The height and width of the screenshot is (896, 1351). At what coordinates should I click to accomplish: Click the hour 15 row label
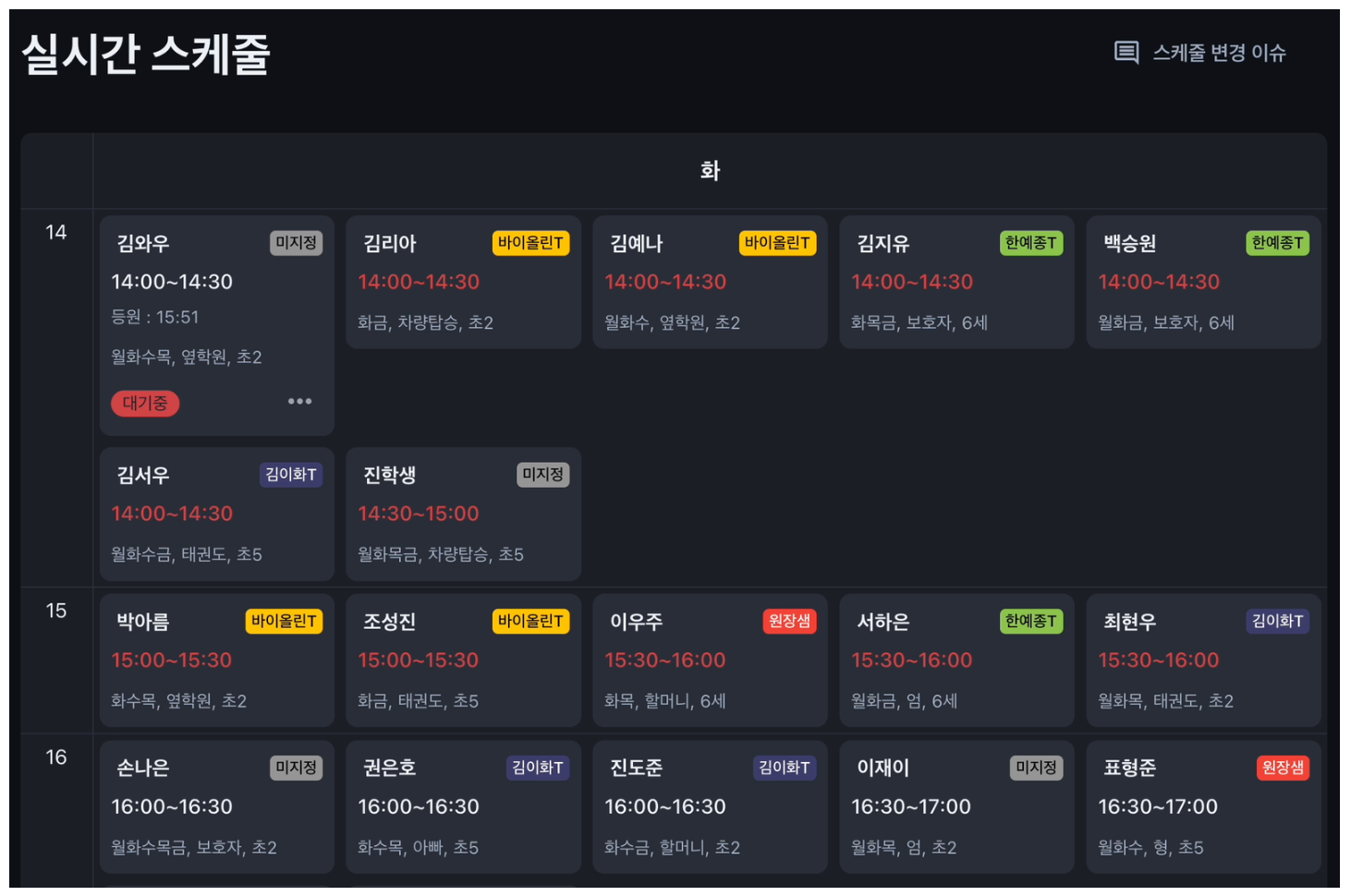point(56,611)
